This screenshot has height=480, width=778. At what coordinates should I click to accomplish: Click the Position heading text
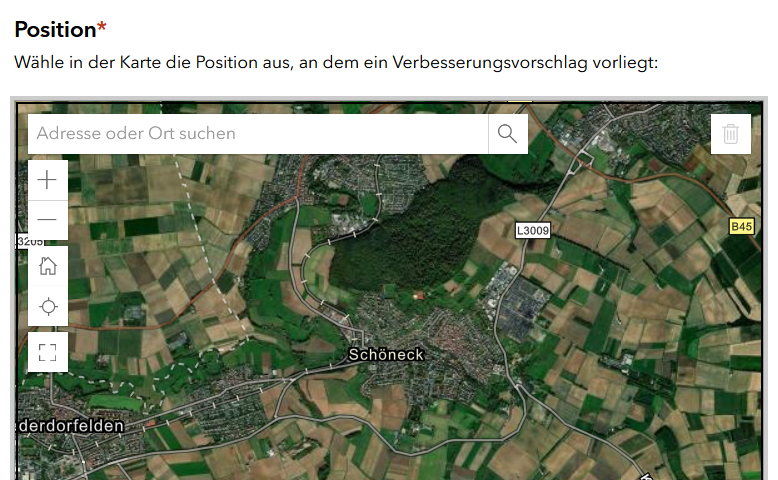(x=55, y=29)
